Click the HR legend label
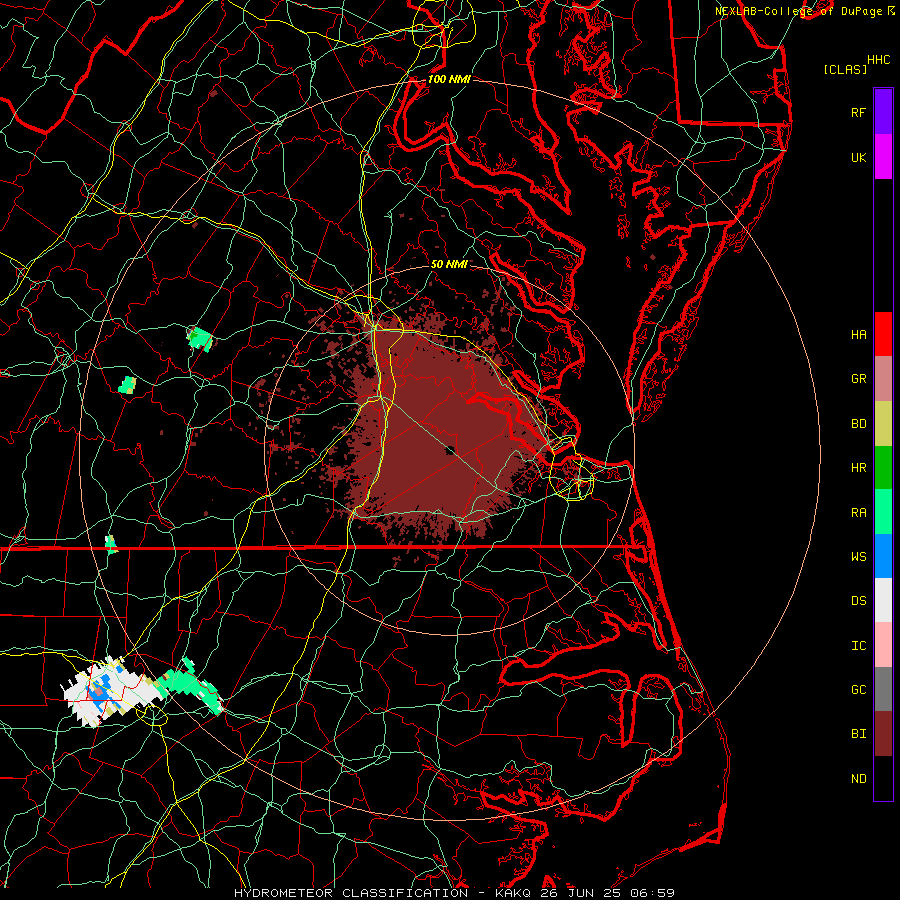 (x=858, y=468)
